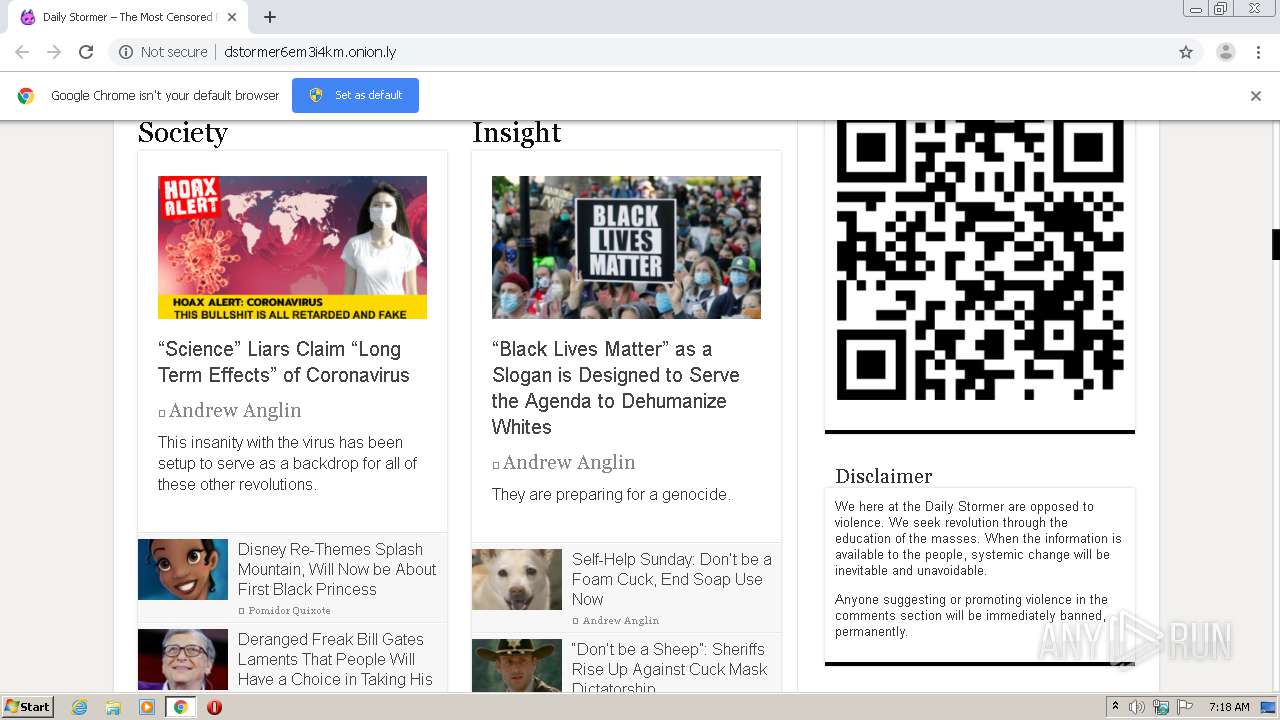Open the Black Lives Matter protest thumbnail
The image size is (1280, 720).
[626, 248]
